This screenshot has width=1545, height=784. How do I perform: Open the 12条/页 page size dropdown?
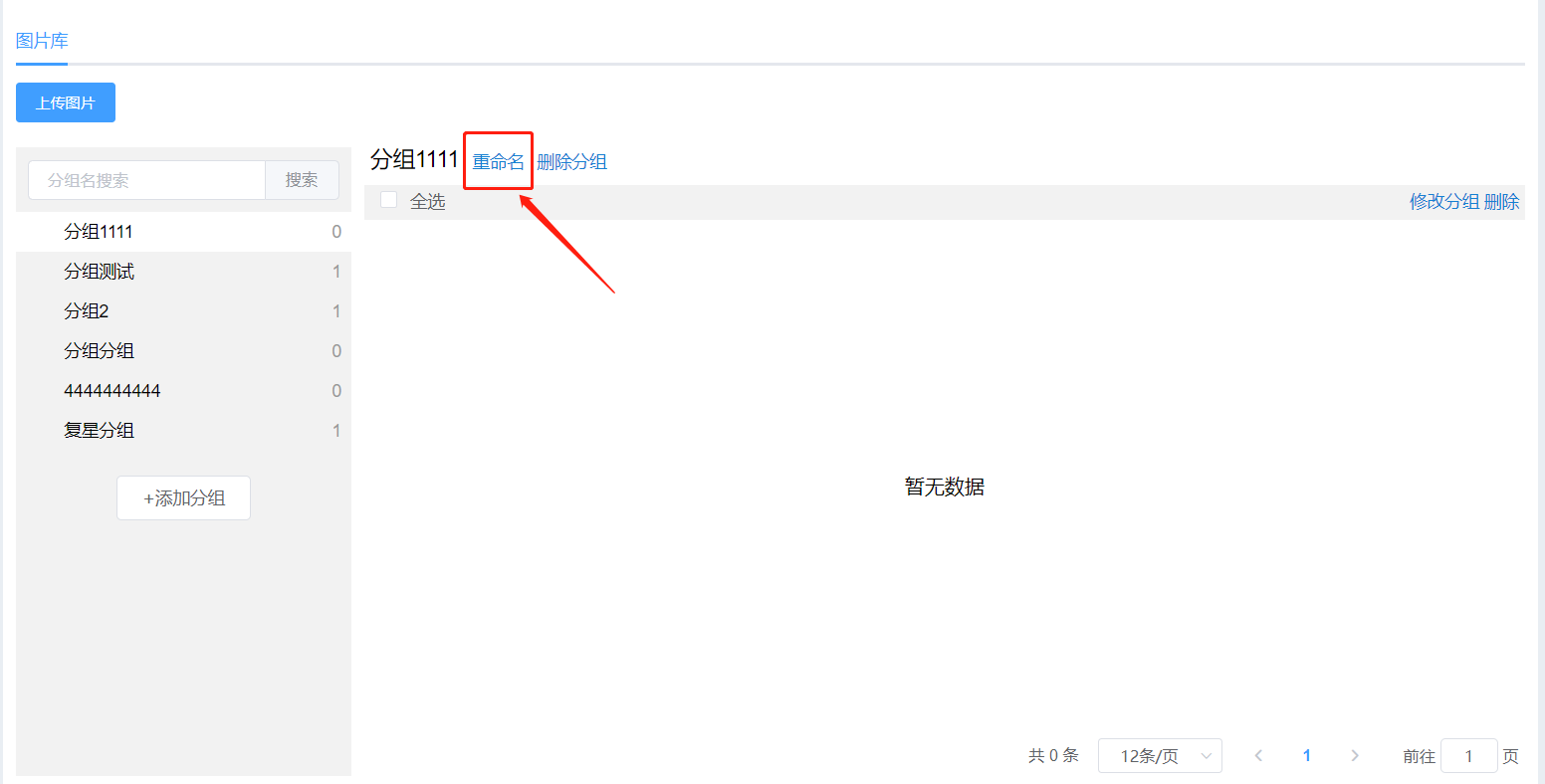(x=1160, y=756)
